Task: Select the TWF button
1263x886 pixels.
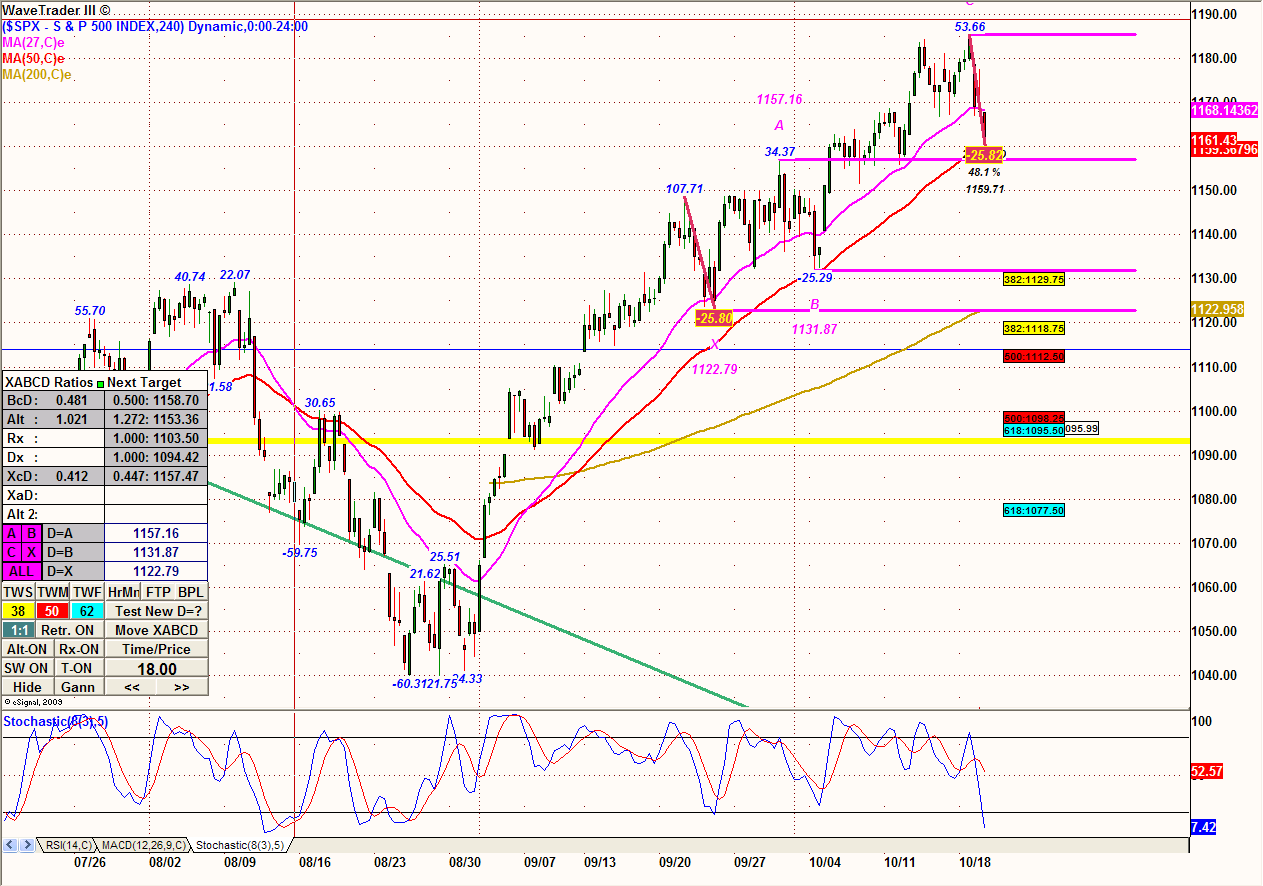Action: point(87,592)
